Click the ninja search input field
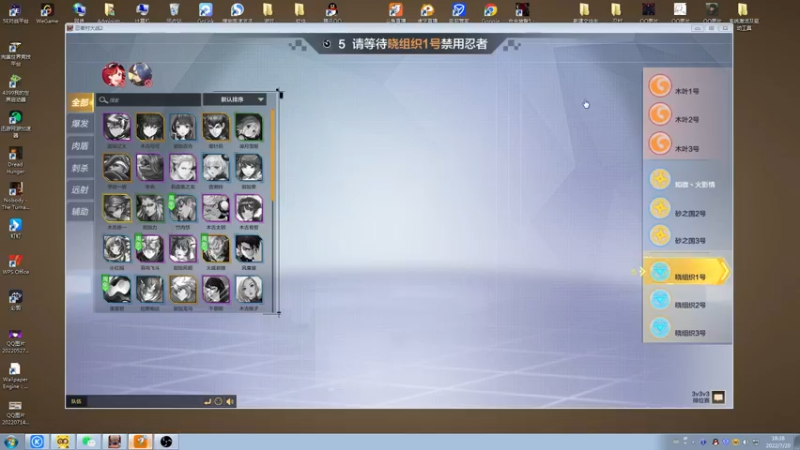The width and height of the screenshot is (800, 450). (x=148, y=99)
